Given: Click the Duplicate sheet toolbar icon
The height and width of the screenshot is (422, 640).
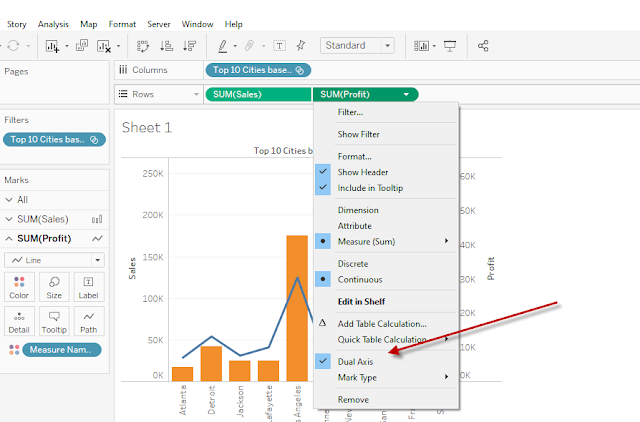Looking at the screenshot, I should pos(82,45).
